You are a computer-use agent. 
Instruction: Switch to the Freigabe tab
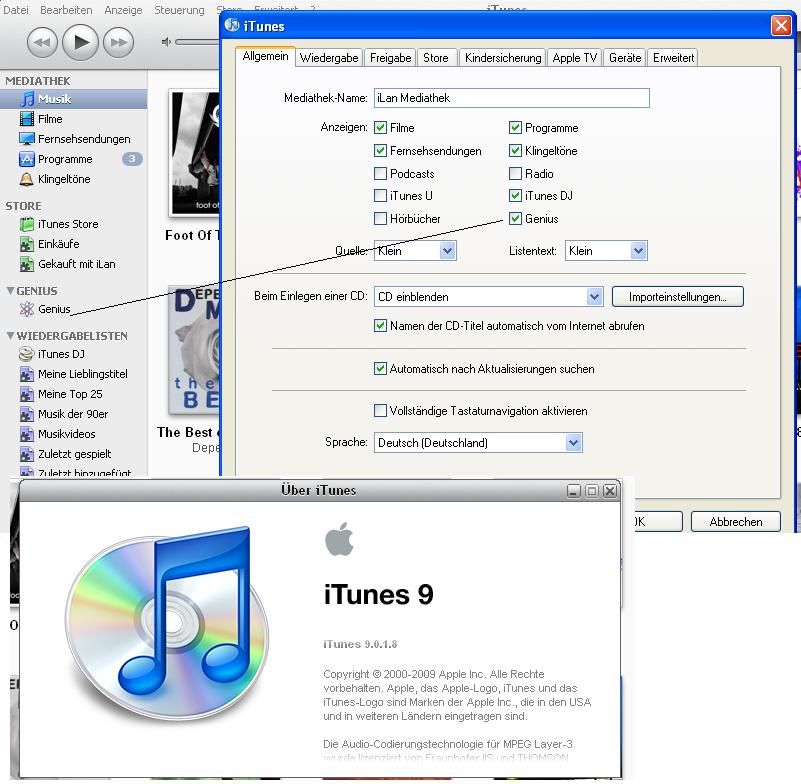[x=390, y=58]
